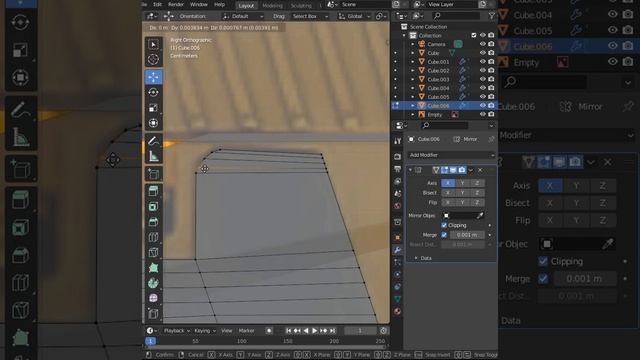Image resolution: width=640 pixels, height=360 pixels.
Task: Click the current frame marker on the timeline
Action: tap(151, 341)
